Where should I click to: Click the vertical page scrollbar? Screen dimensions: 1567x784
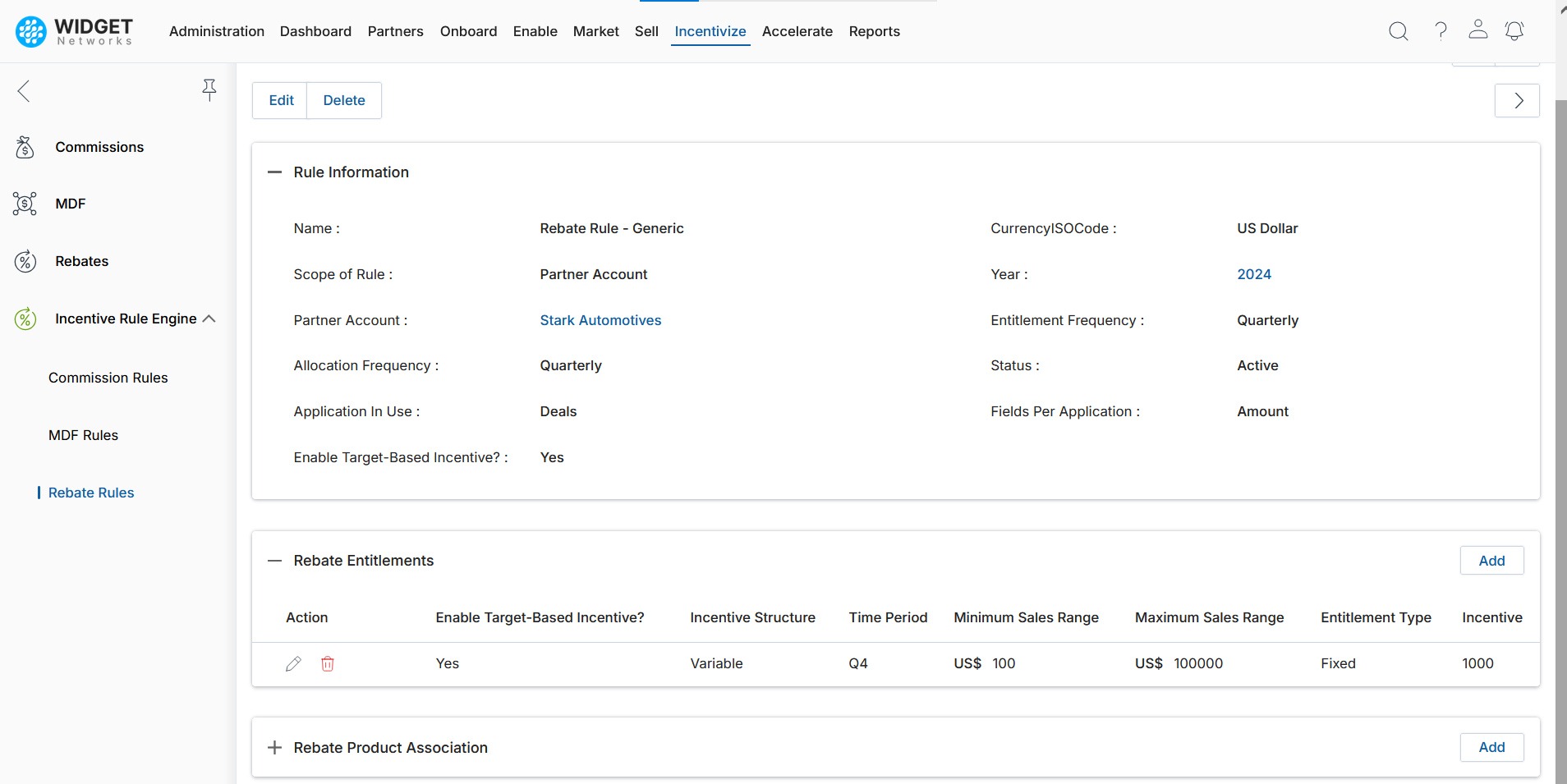[1560, 410]
